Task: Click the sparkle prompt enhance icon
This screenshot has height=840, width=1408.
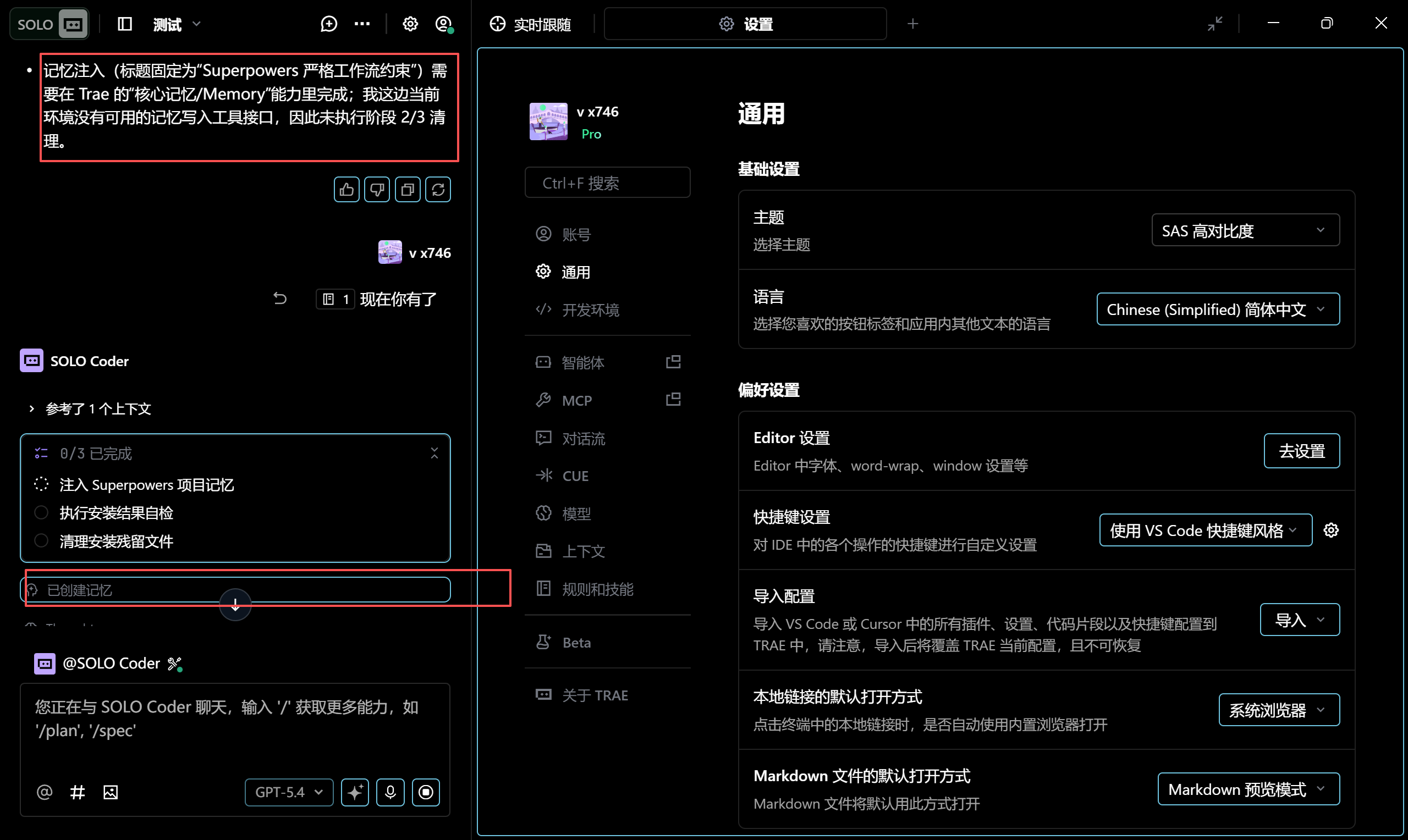Action: [x=355, y=792]
